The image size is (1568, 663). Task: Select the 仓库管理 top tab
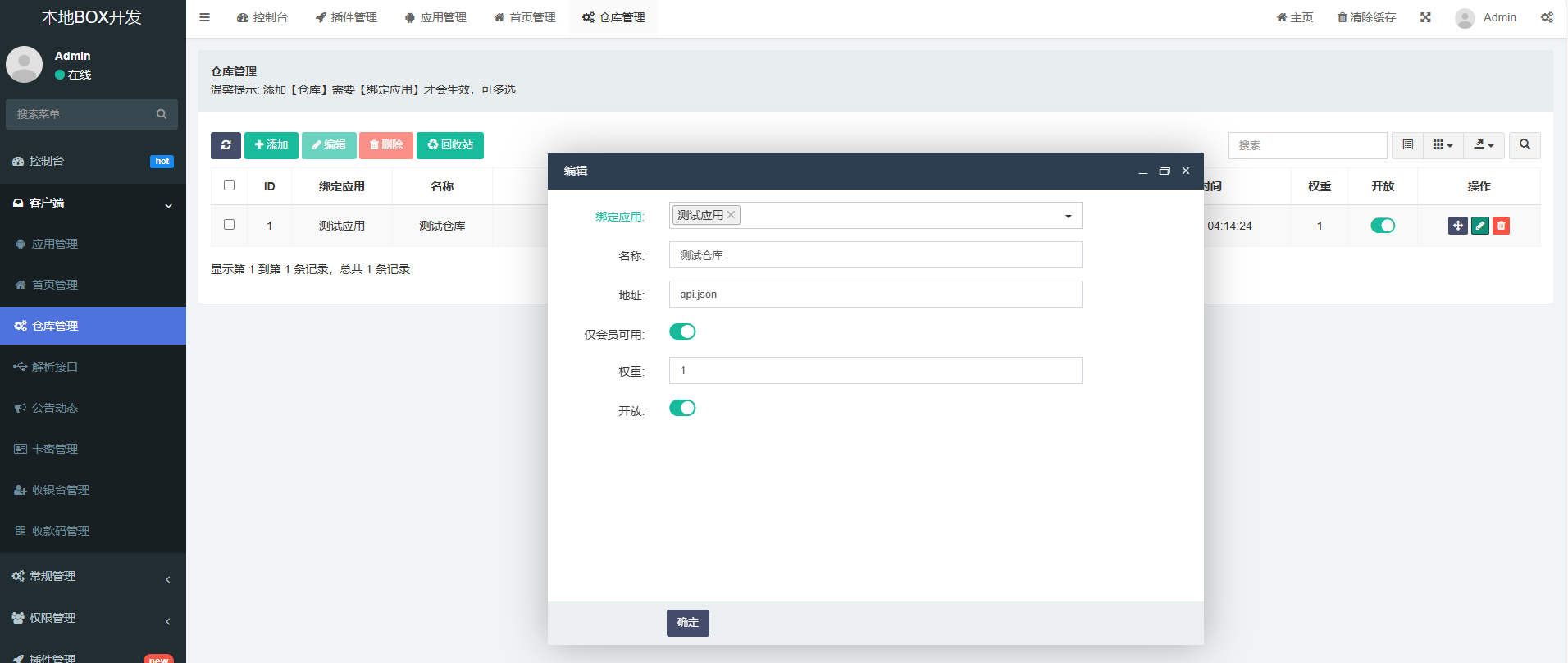[614, 18]
